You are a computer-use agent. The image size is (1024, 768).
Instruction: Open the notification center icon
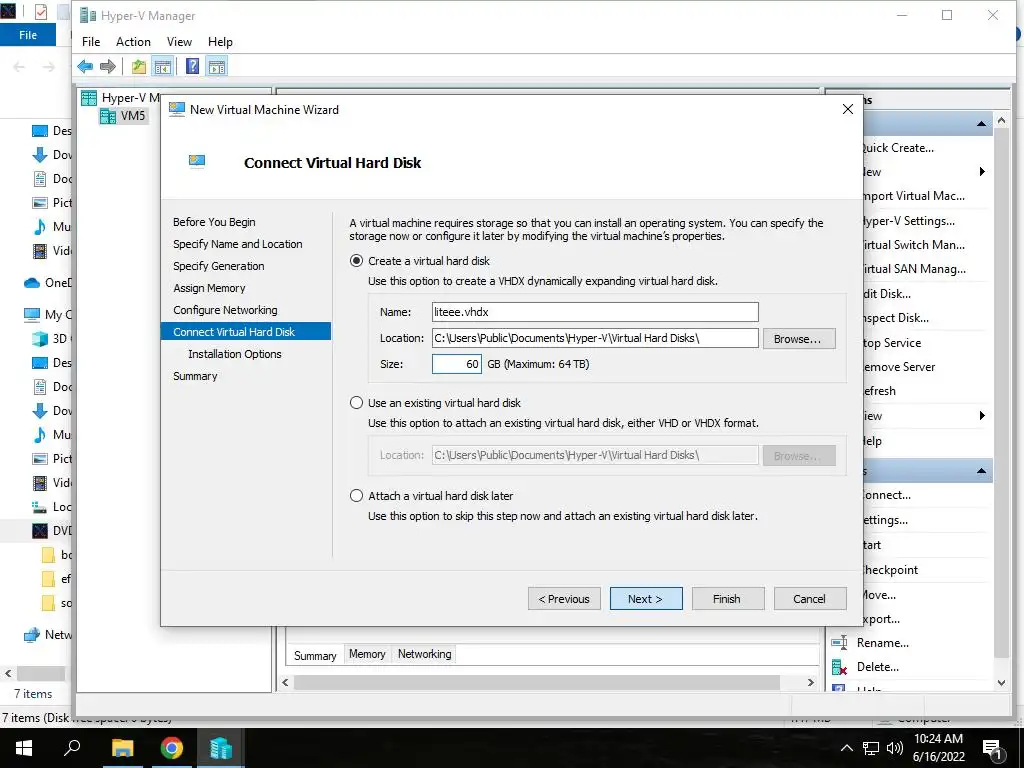992,749
